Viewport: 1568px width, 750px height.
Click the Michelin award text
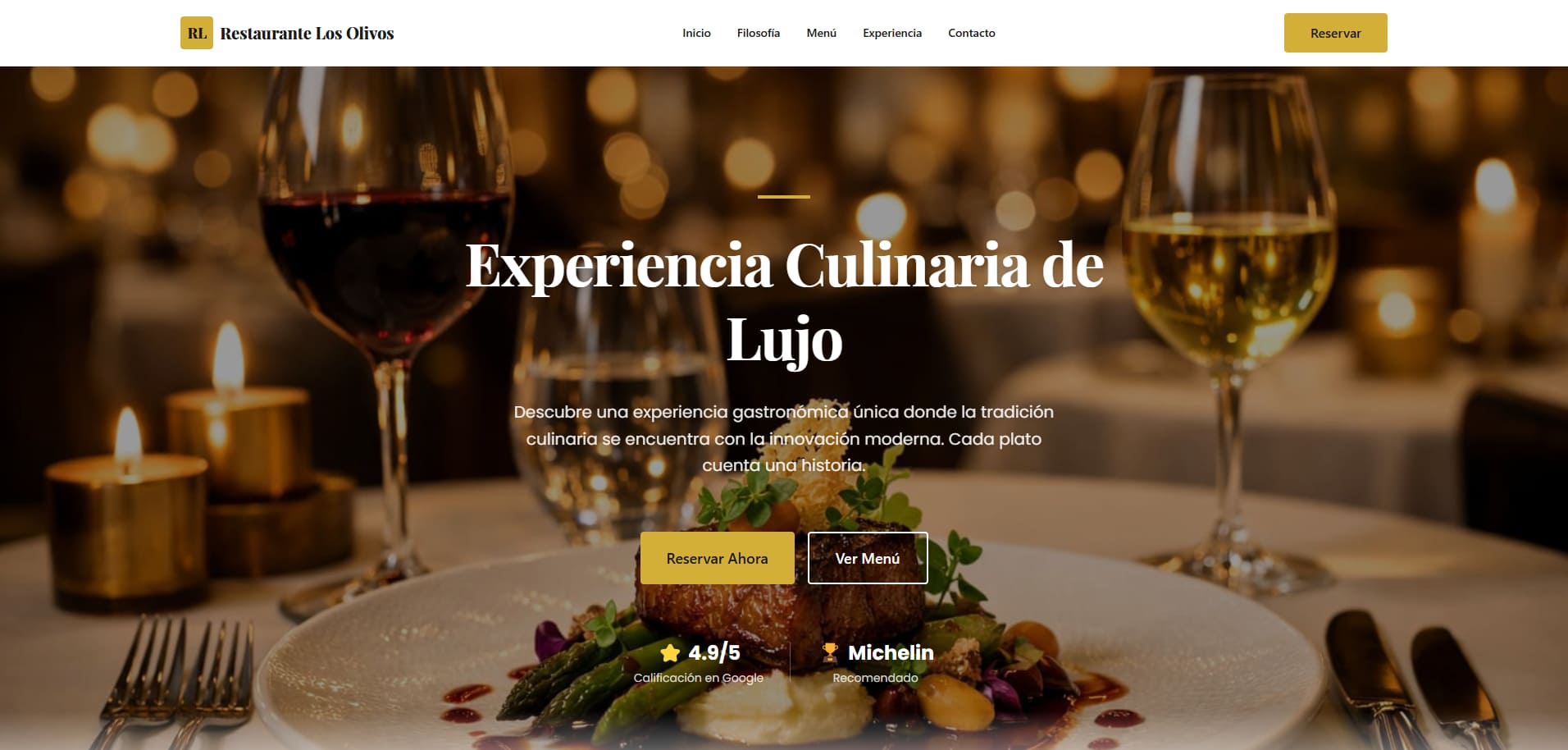point(891,652)
